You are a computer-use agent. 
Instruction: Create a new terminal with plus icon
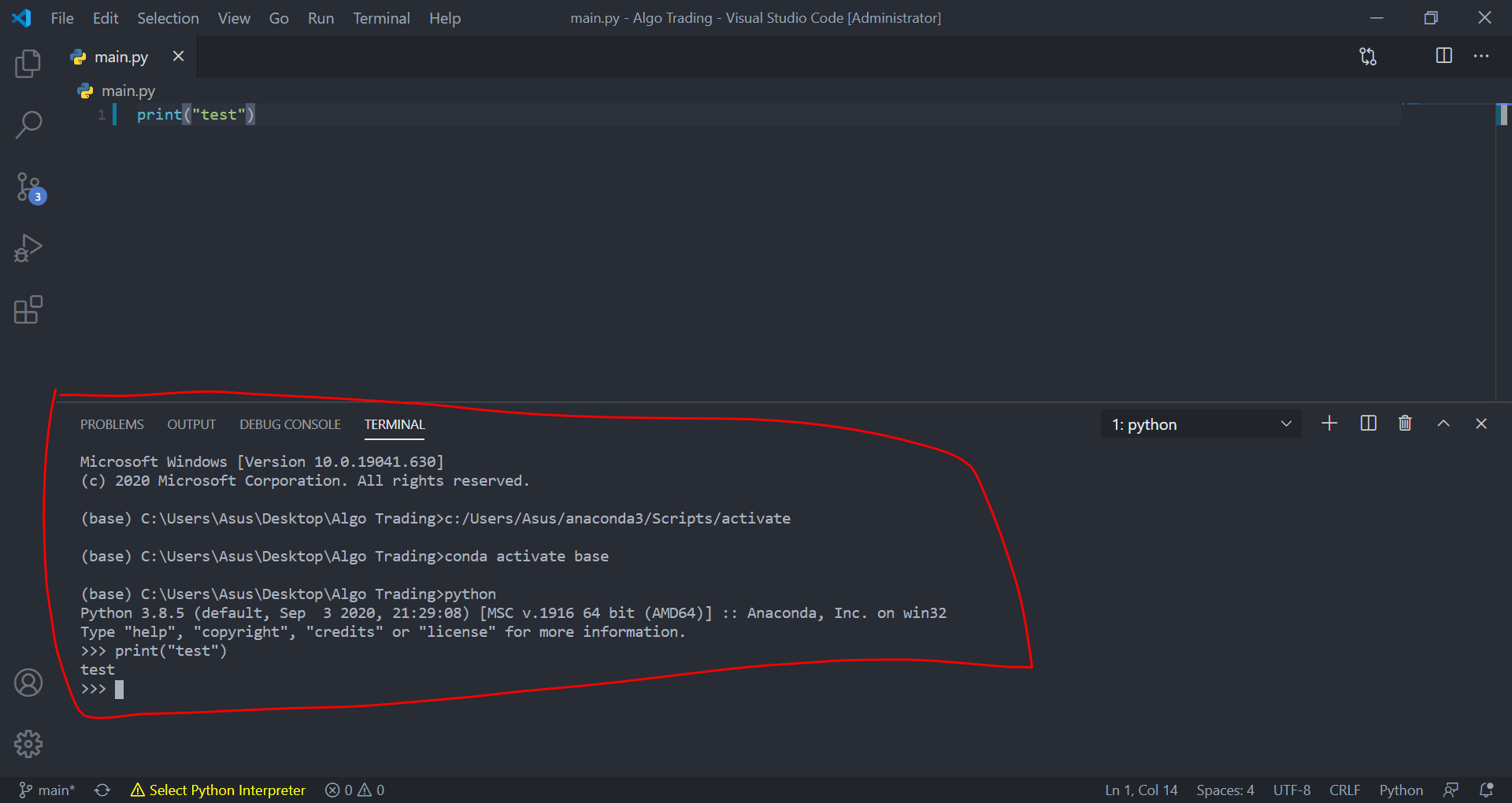click(x=1329, y=424)
